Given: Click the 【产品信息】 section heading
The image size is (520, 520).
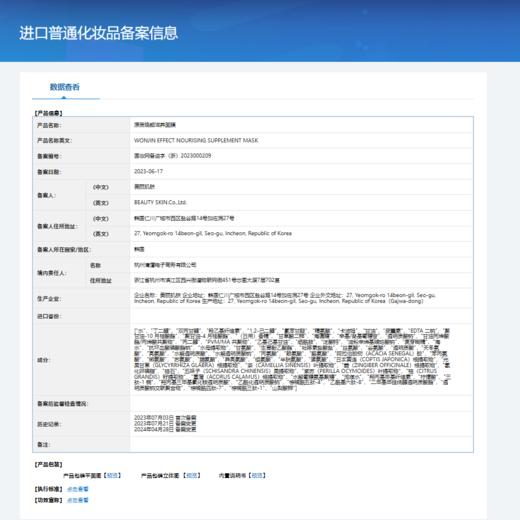Looking at the screenshot, I should coord(48,113).
